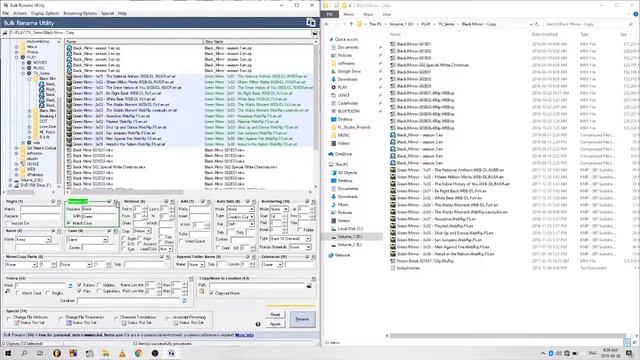Open the Append Folder Name dropdown
640x360 pixels.
coord(196,265)
